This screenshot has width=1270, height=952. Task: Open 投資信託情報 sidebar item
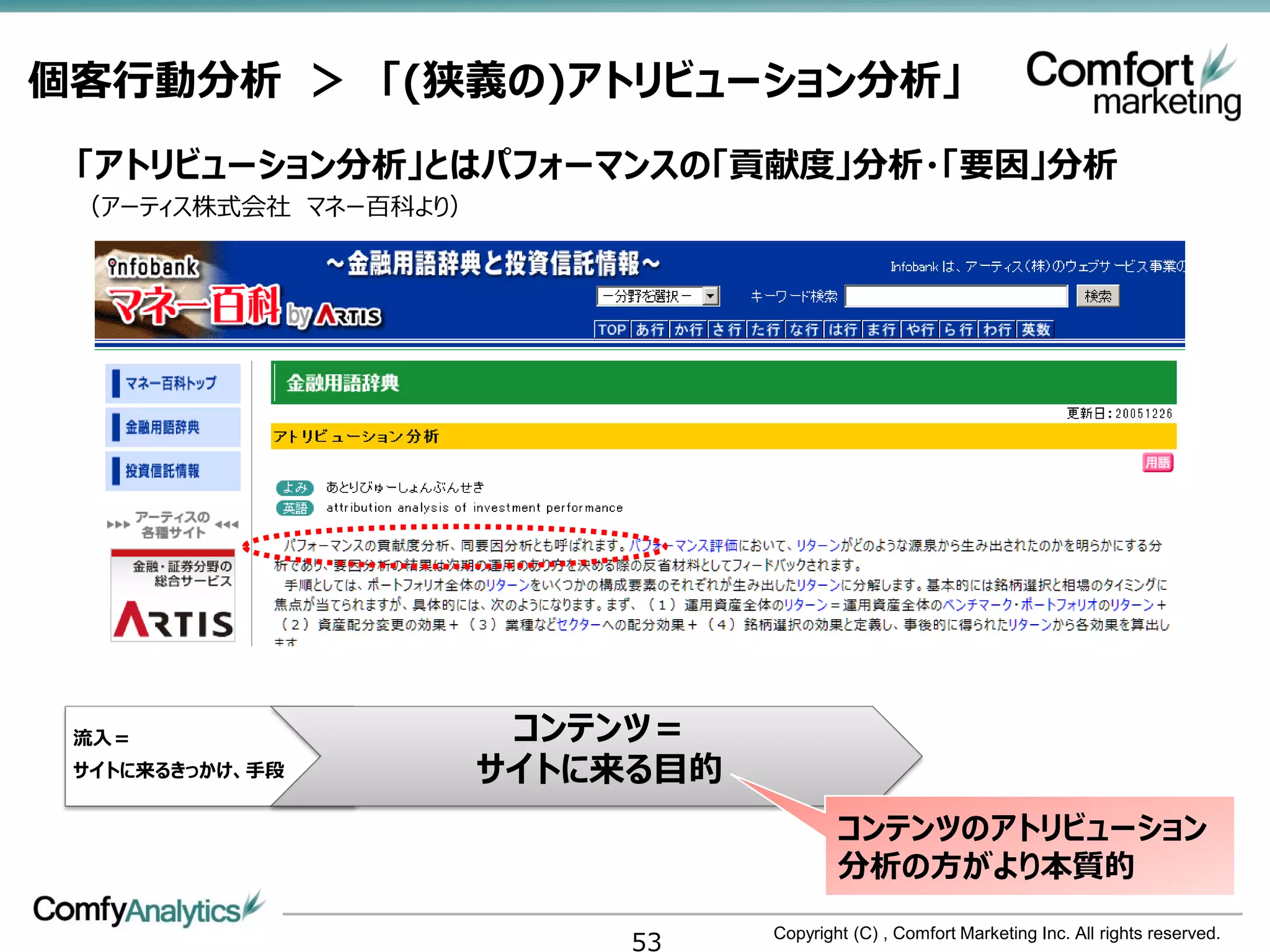(x=173, y=471)
